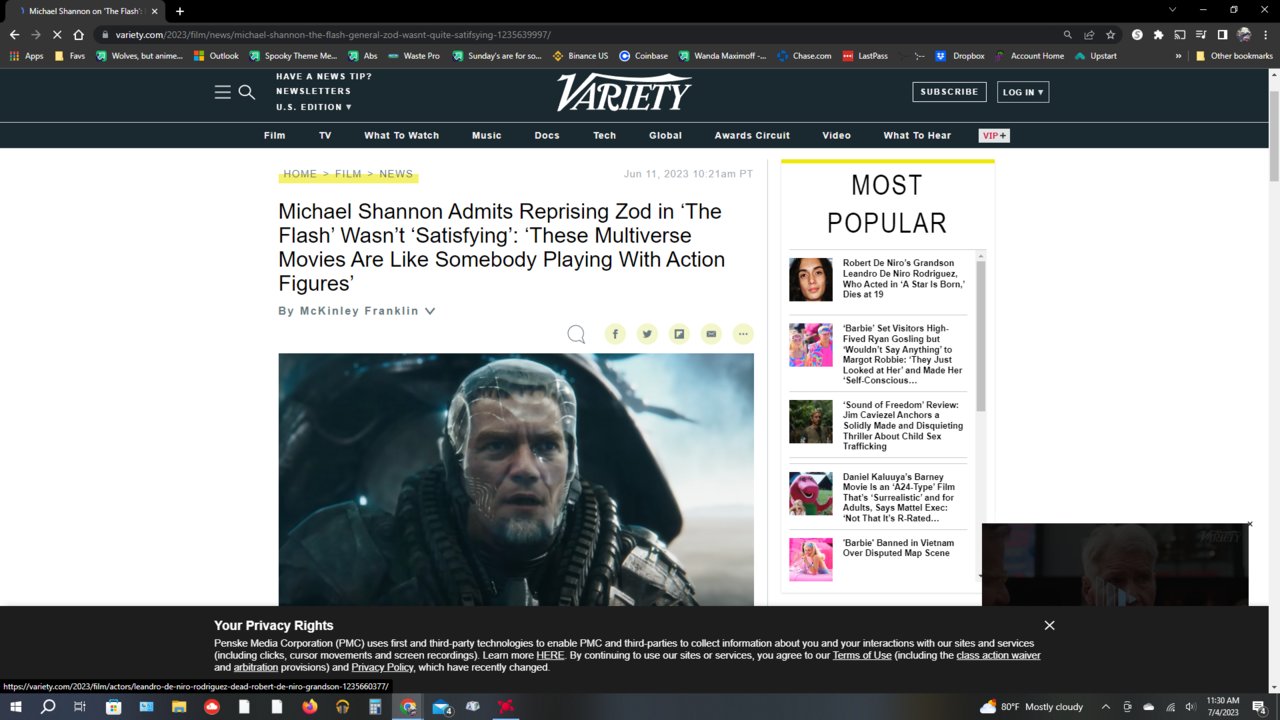This screenshot has height=720, width=1280.
Task: Open Chrome media controls icon
Action: (x=1201, y=34)
